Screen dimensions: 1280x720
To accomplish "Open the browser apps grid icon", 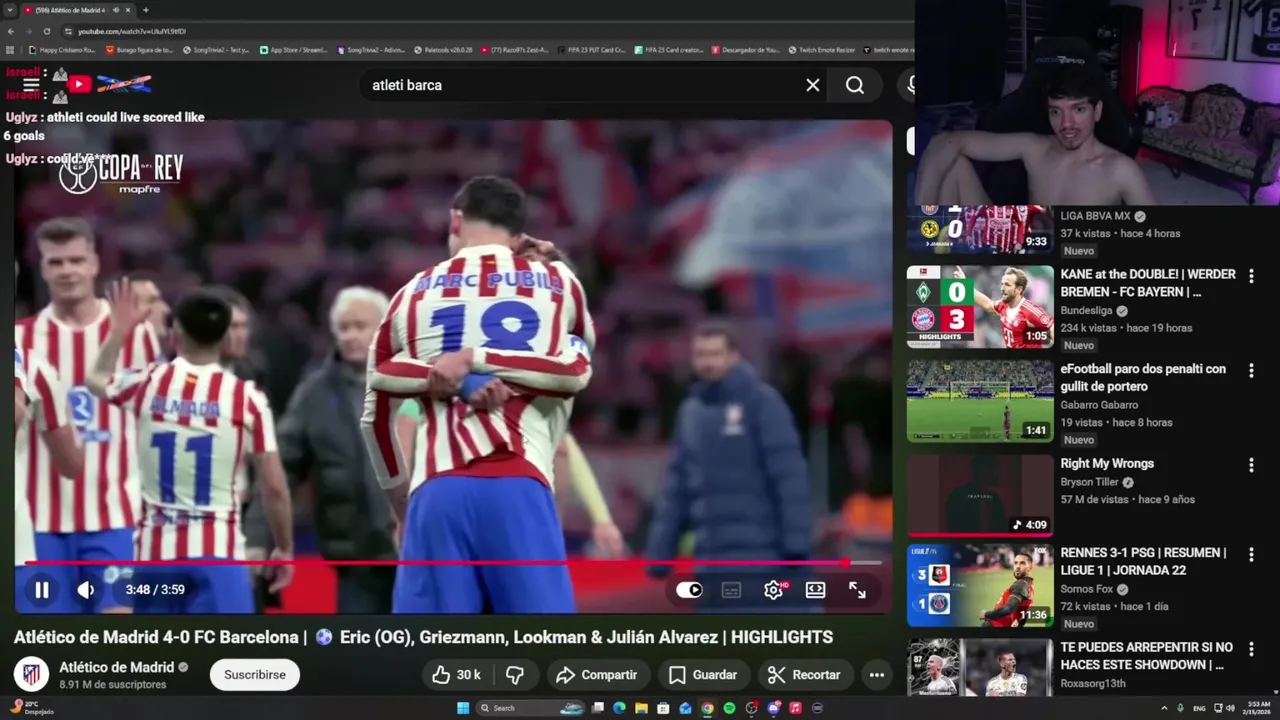I will click(x=10, y=49).
